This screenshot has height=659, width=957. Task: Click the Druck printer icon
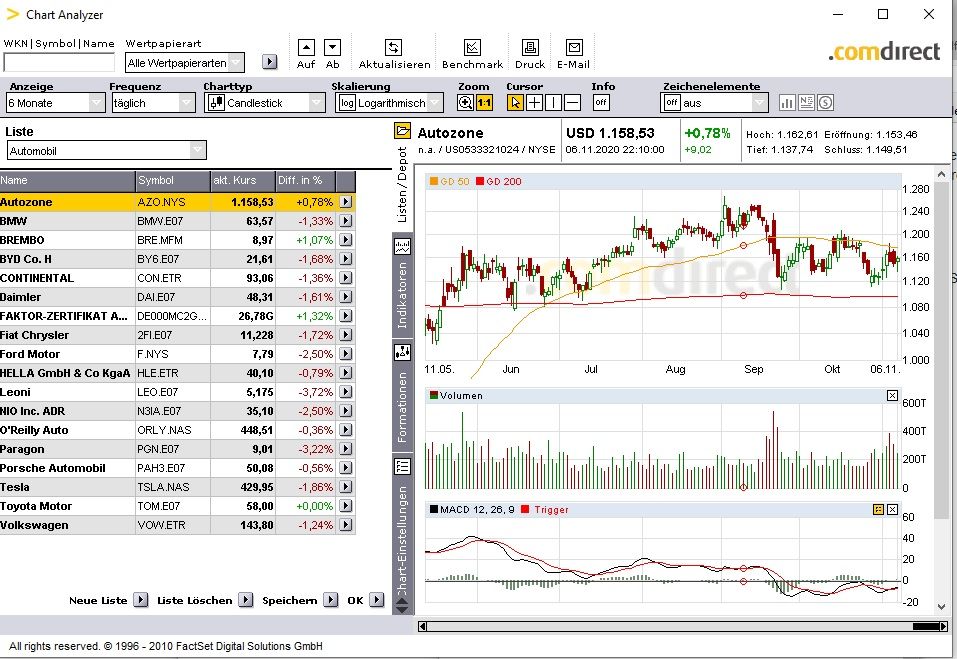(530, 48)
